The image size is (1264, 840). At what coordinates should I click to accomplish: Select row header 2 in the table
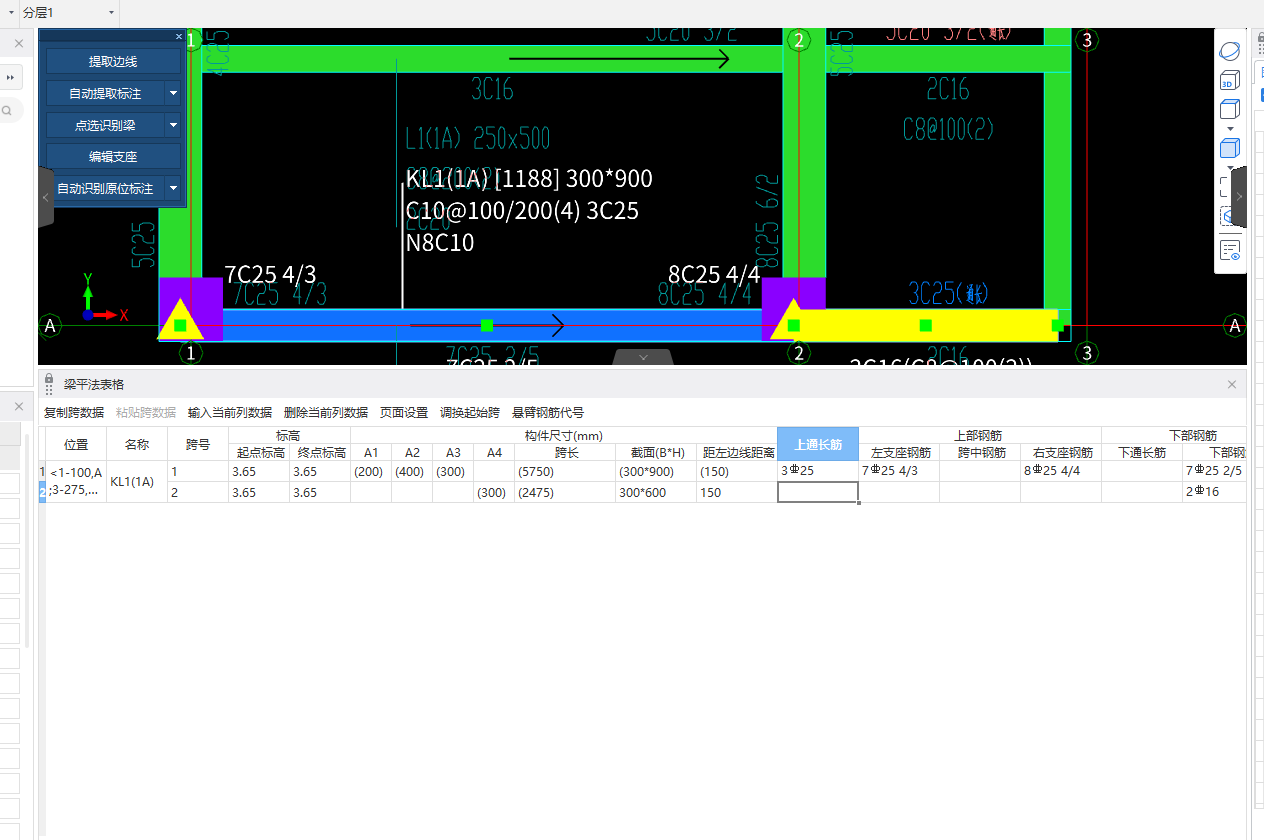(x=42, y=492)
